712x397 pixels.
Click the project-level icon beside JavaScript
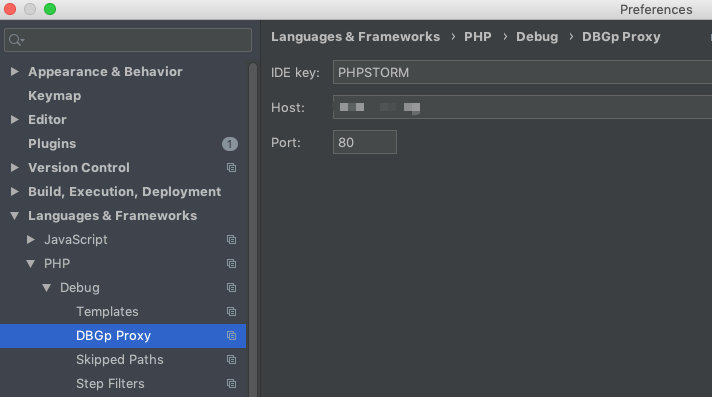(232, 239)
